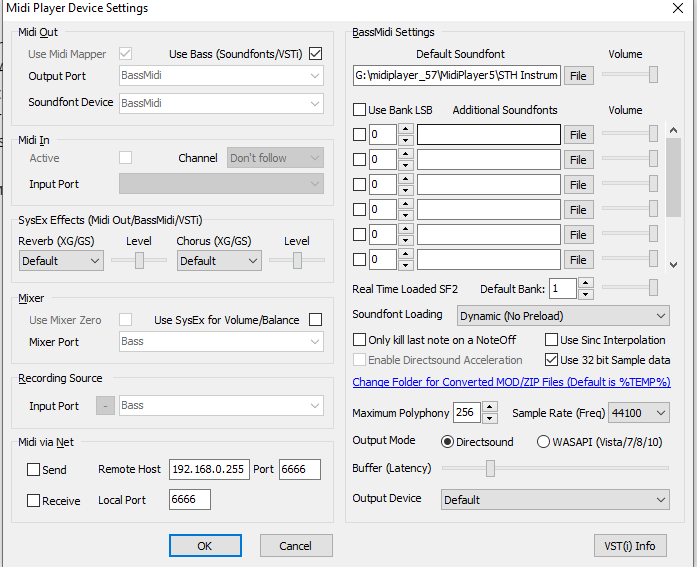The width and height of the screenshot is (697, 567).
Task: Open the Output Device dropdown
Action: 555,499
